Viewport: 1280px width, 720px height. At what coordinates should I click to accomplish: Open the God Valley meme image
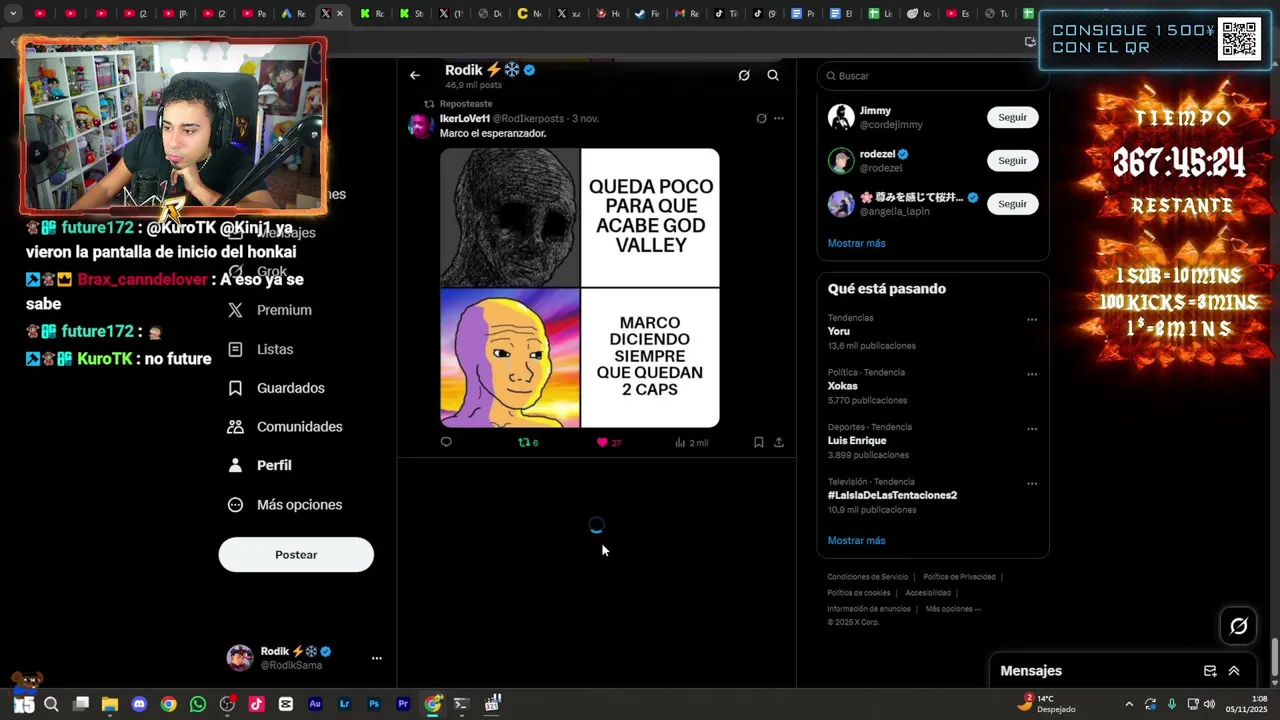tap(580, 288)
